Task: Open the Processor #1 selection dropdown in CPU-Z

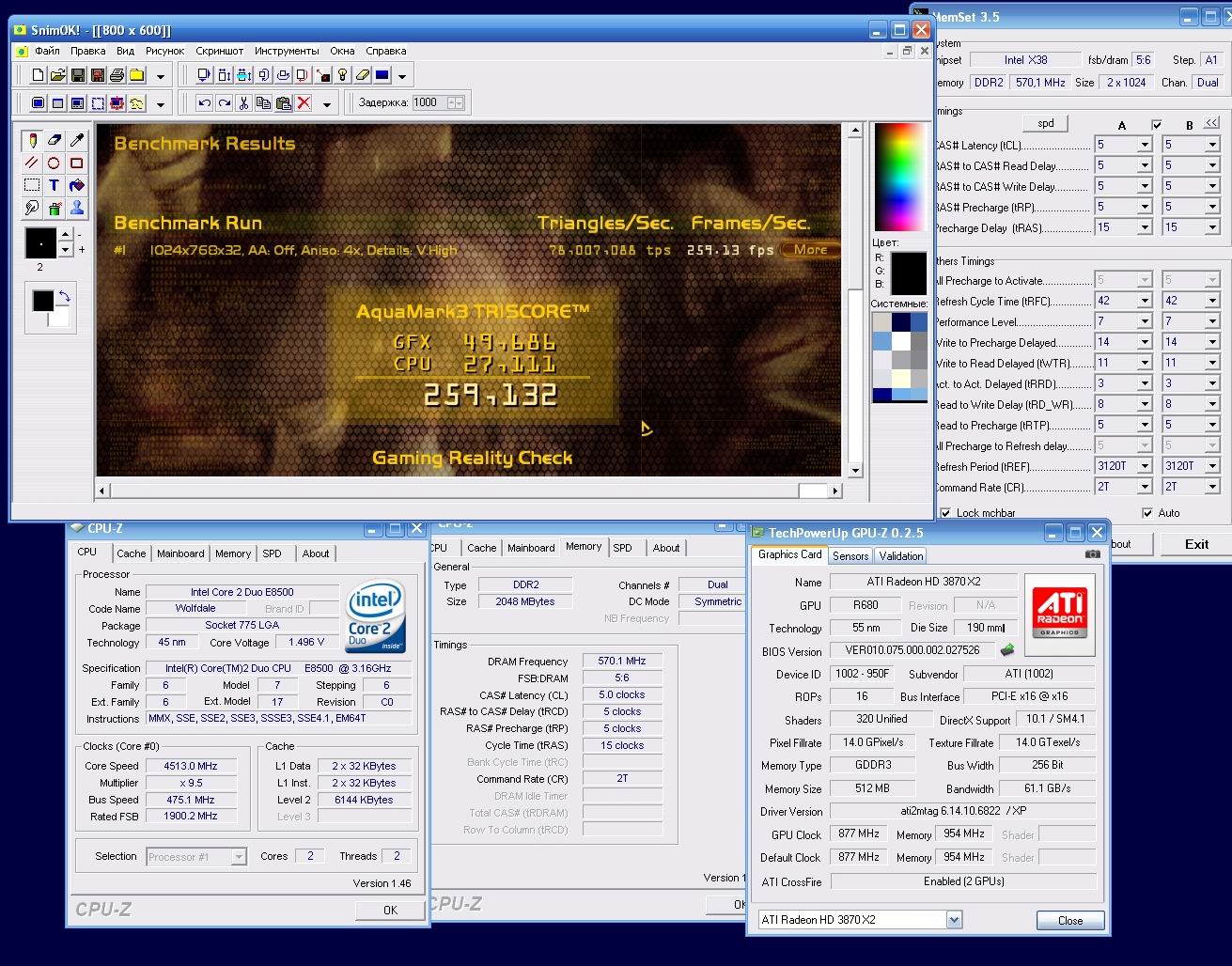Action: point(239,857)
